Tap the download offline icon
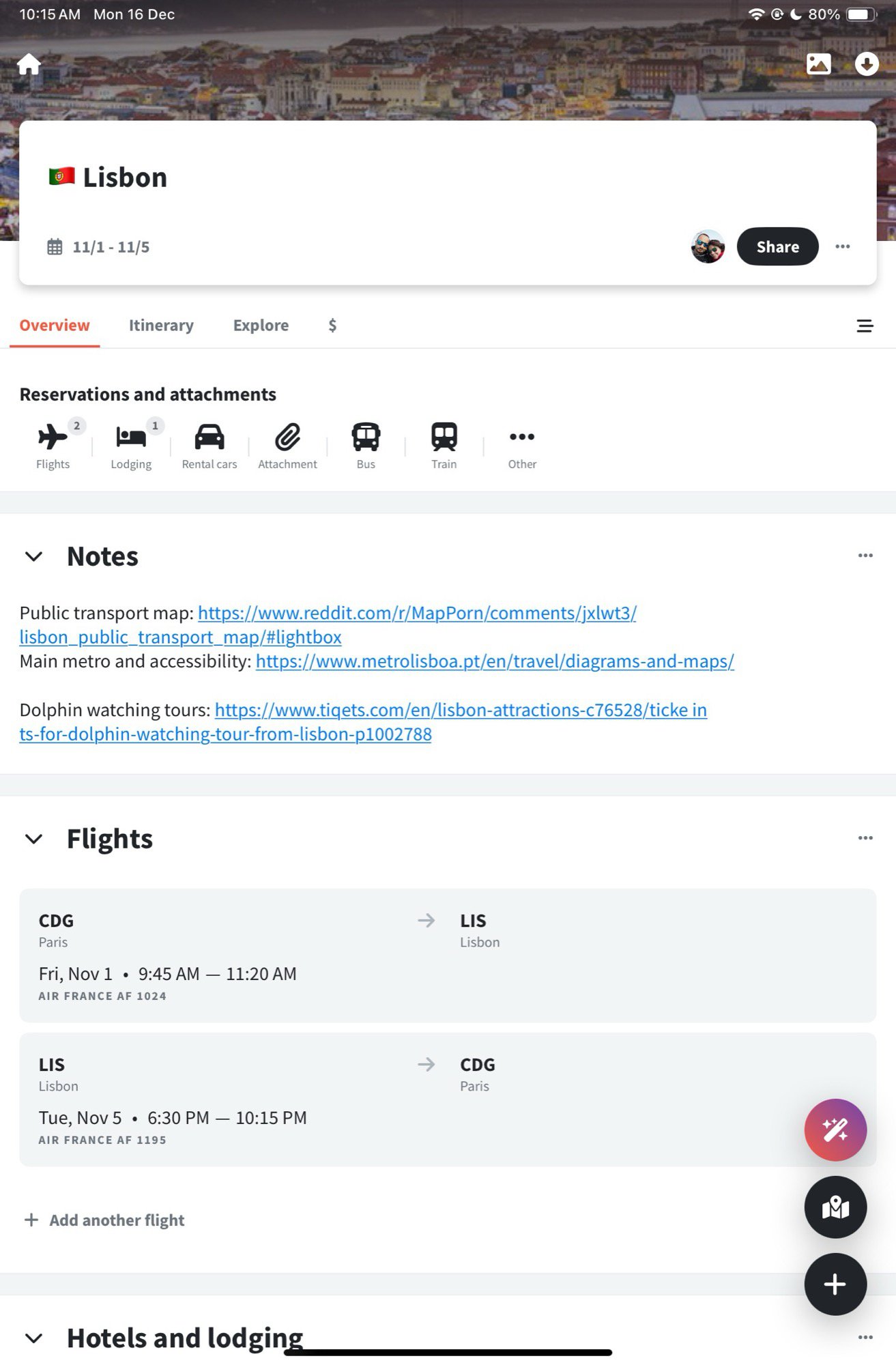Screen dimensions: 896x1365 coord(867,64)
